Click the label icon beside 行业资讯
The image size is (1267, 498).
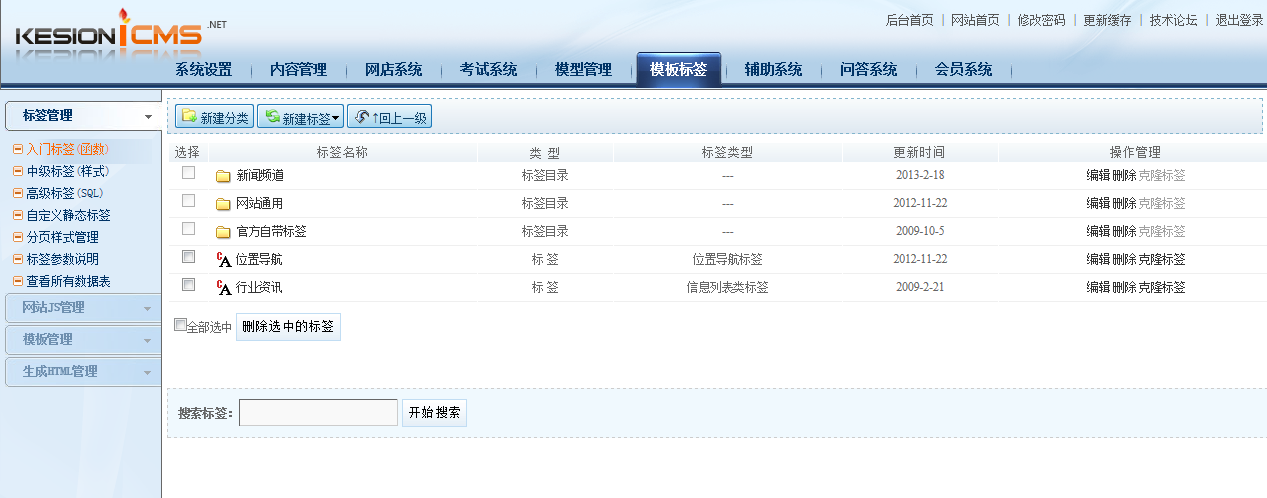[224, 288]
